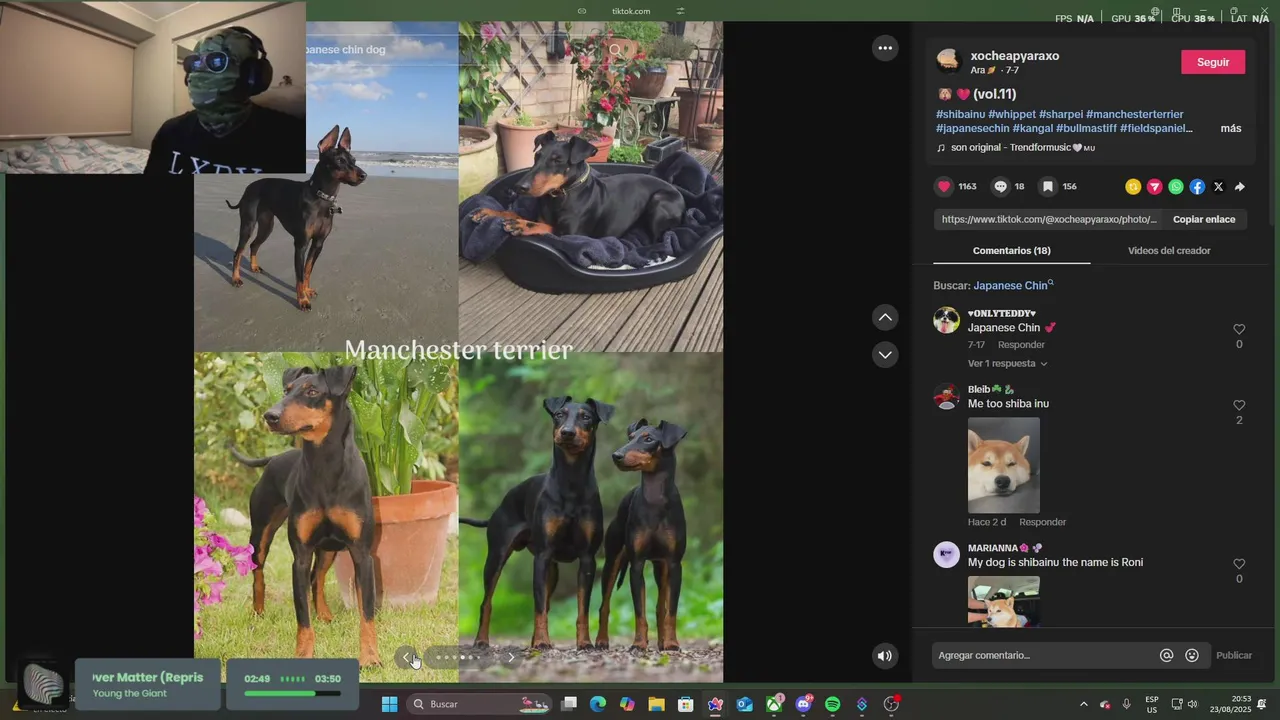
Task: Reply to ONLYTEDDY's comment via Responder
Action: coord(1021,344)
